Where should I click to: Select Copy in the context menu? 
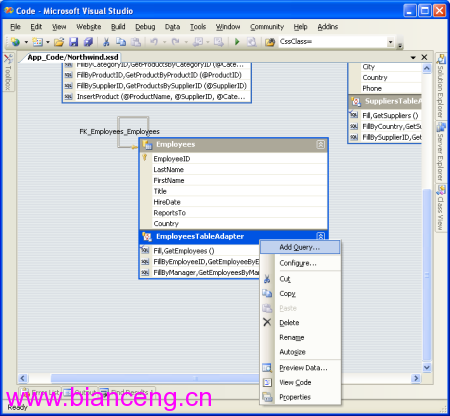(x=300, y=293)
